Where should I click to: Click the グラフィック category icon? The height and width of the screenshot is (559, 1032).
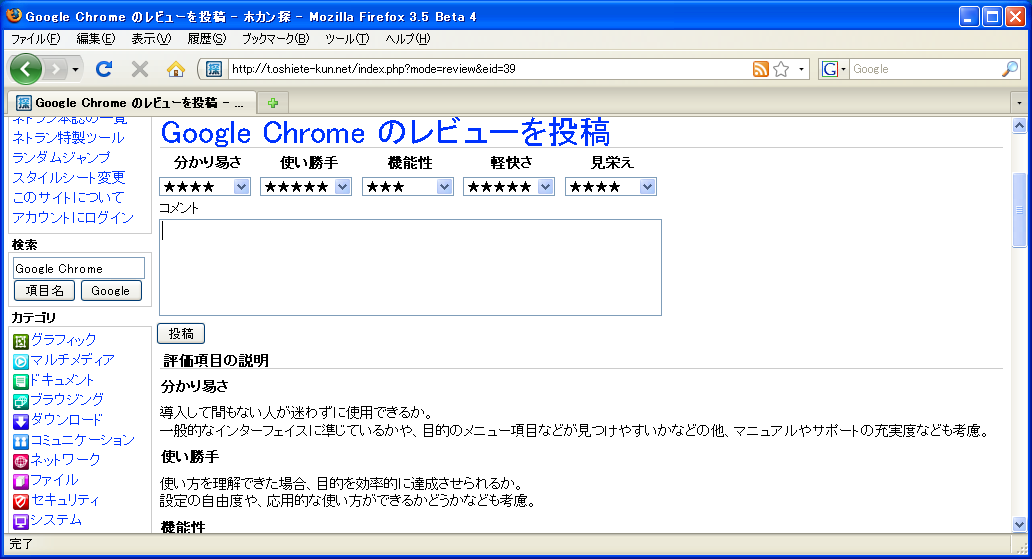20,341
